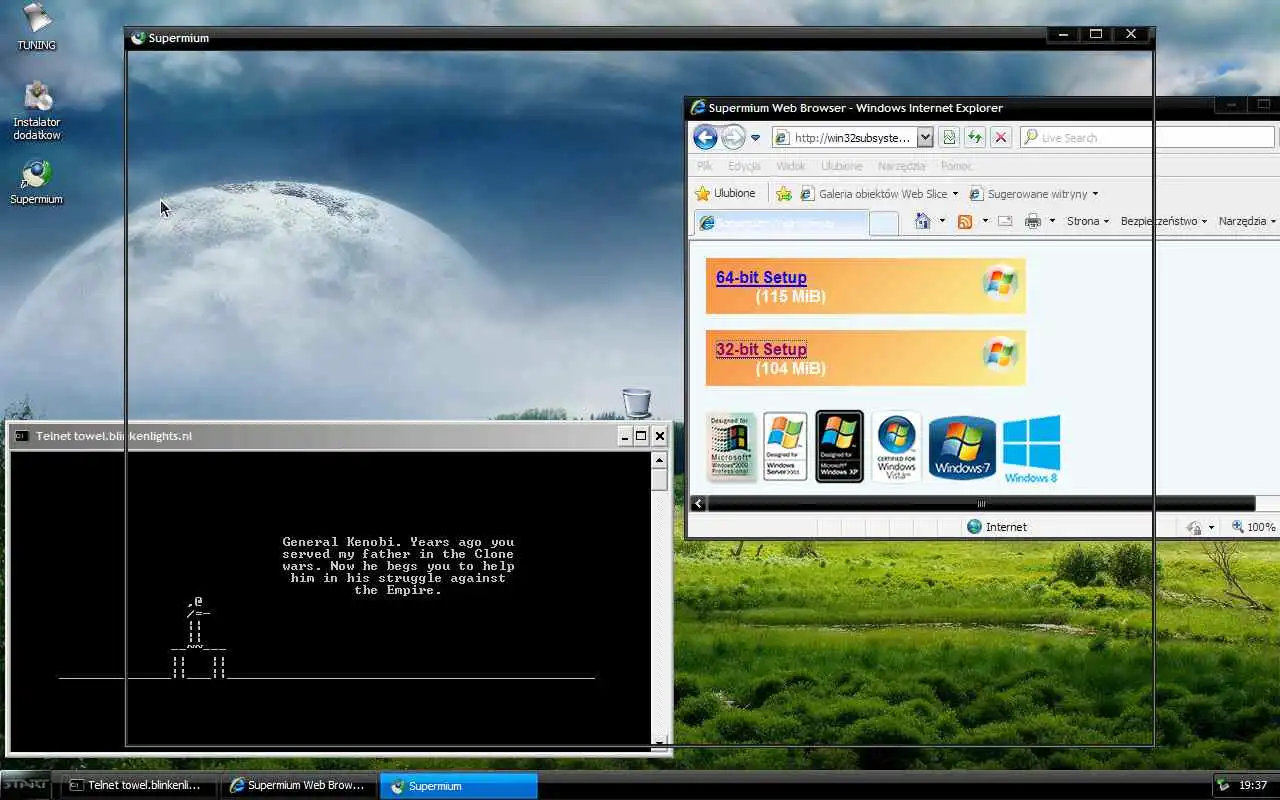Click Telnet window scroll up arrow
Screen dimensions: 1280x800
pos(659,461)
